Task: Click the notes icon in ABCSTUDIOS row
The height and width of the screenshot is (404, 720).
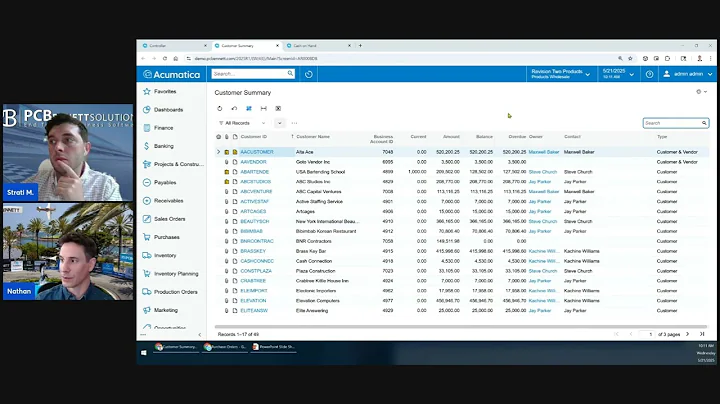Action: 235,182
